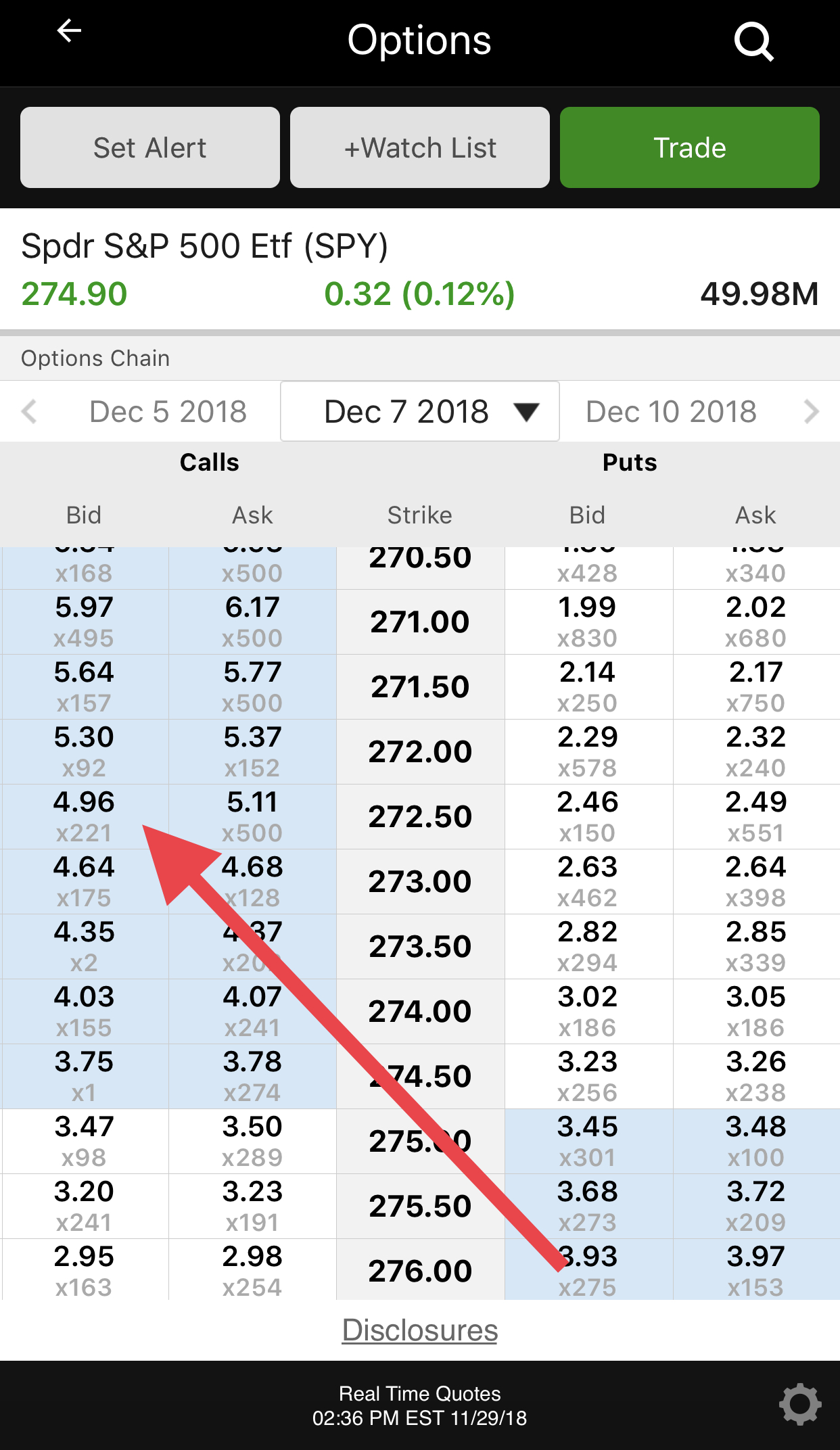
Task: Switch to Dec 10 2018 expiration
Action: click(671, 411)
